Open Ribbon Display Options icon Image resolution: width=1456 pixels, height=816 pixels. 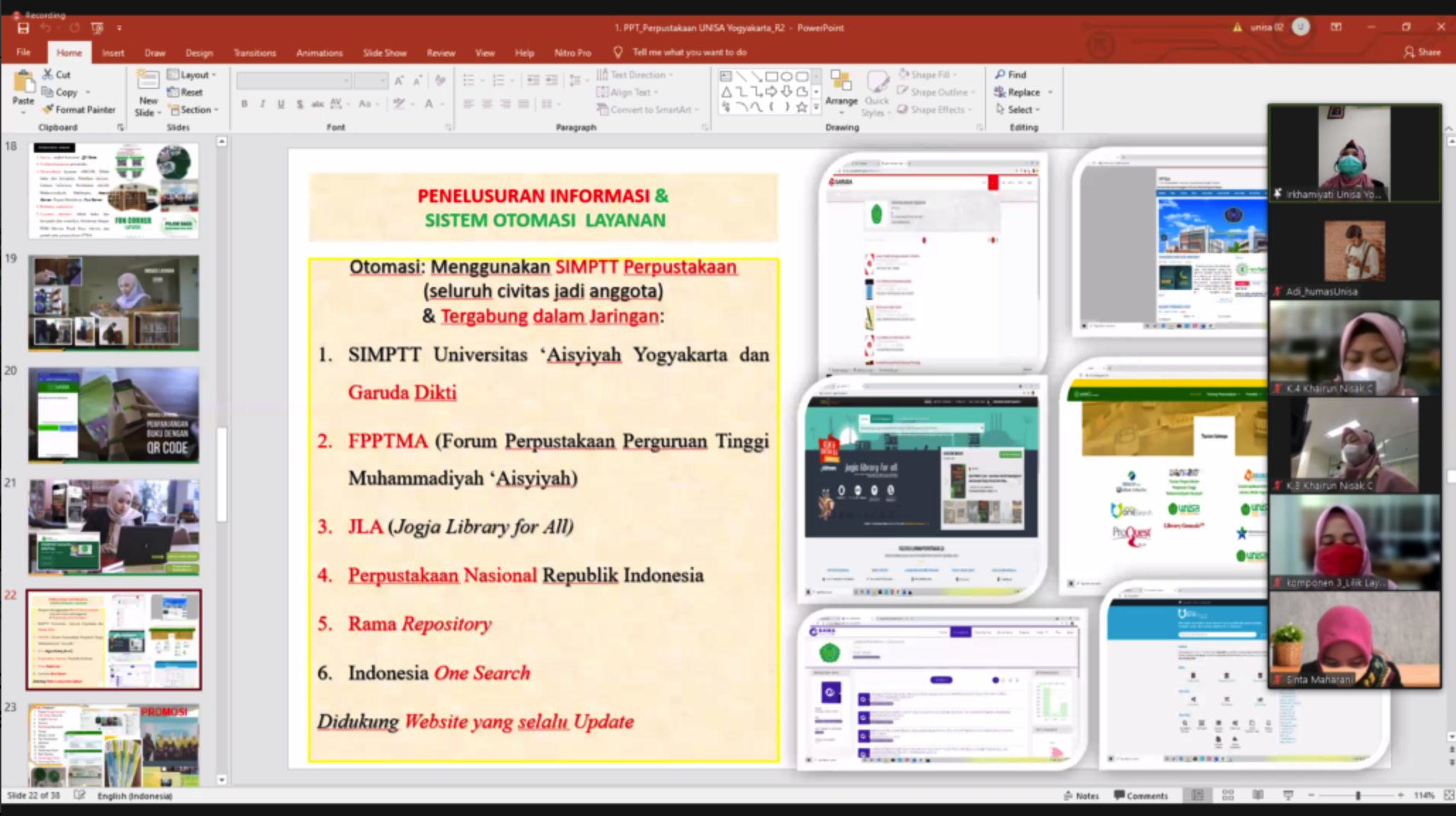click(x=1336, y=28)
